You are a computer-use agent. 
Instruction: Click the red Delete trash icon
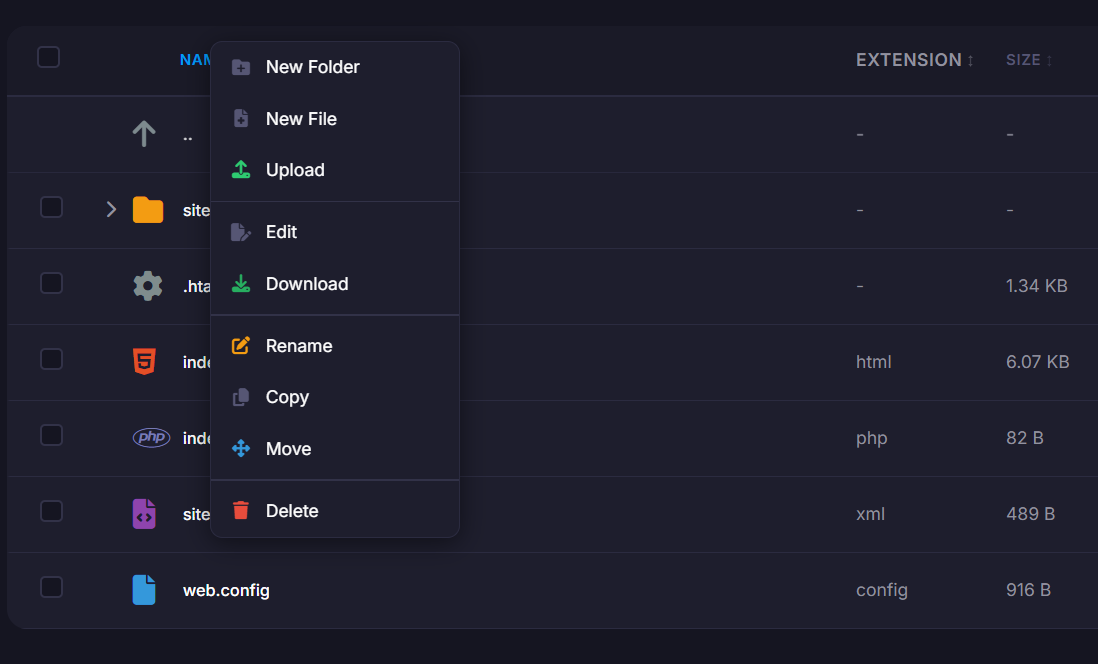(240, 511)
